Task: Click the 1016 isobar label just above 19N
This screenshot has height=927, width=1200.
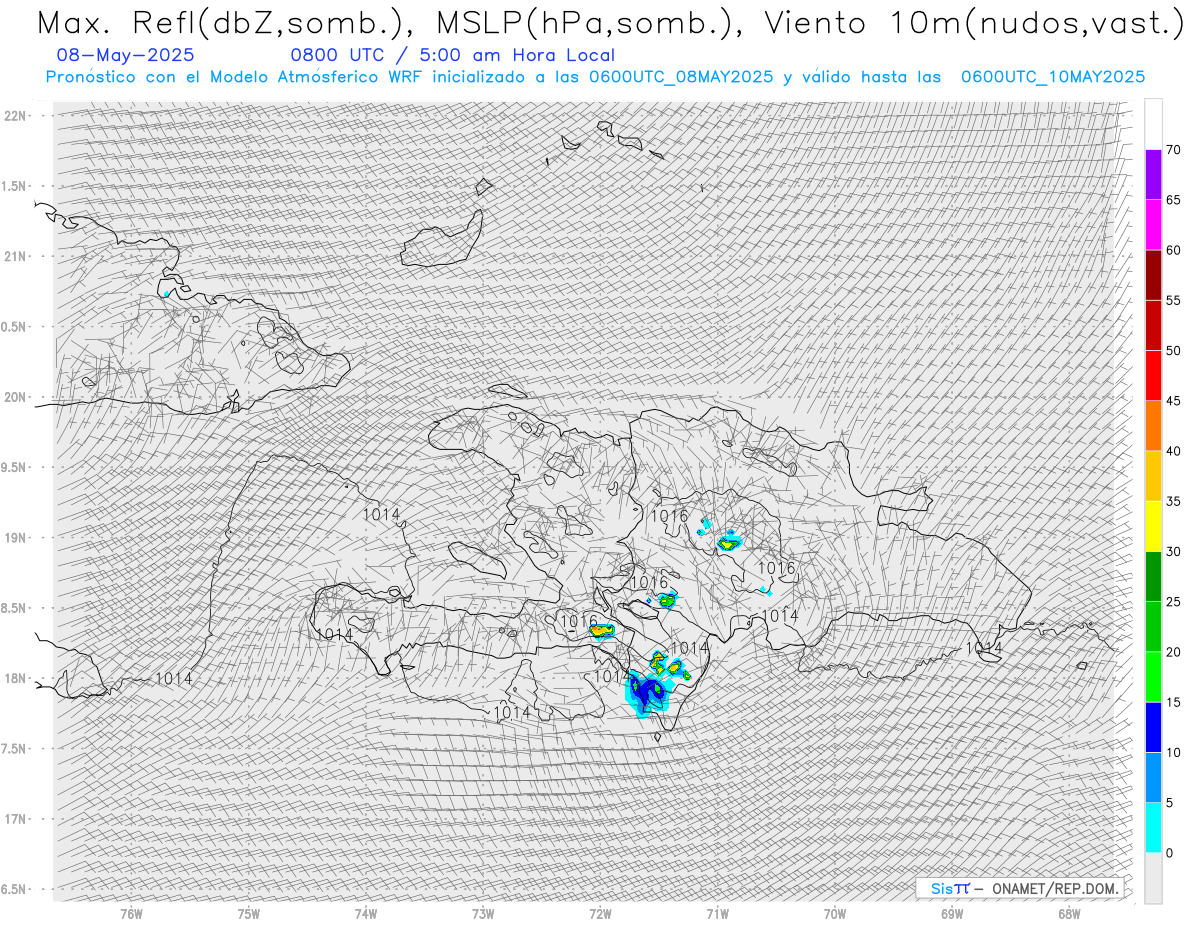Action: (x=669, y=516)
